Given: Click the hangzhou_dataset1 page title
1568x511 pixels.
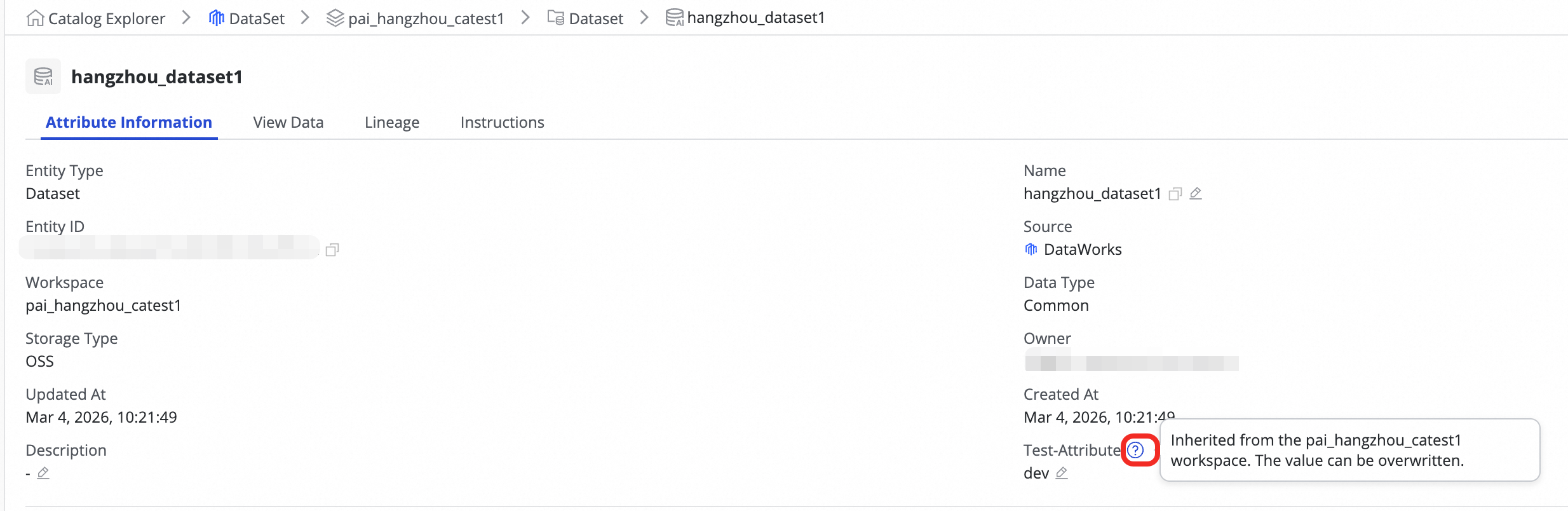Looking at the screenshot, I should (x=157, y=77).
